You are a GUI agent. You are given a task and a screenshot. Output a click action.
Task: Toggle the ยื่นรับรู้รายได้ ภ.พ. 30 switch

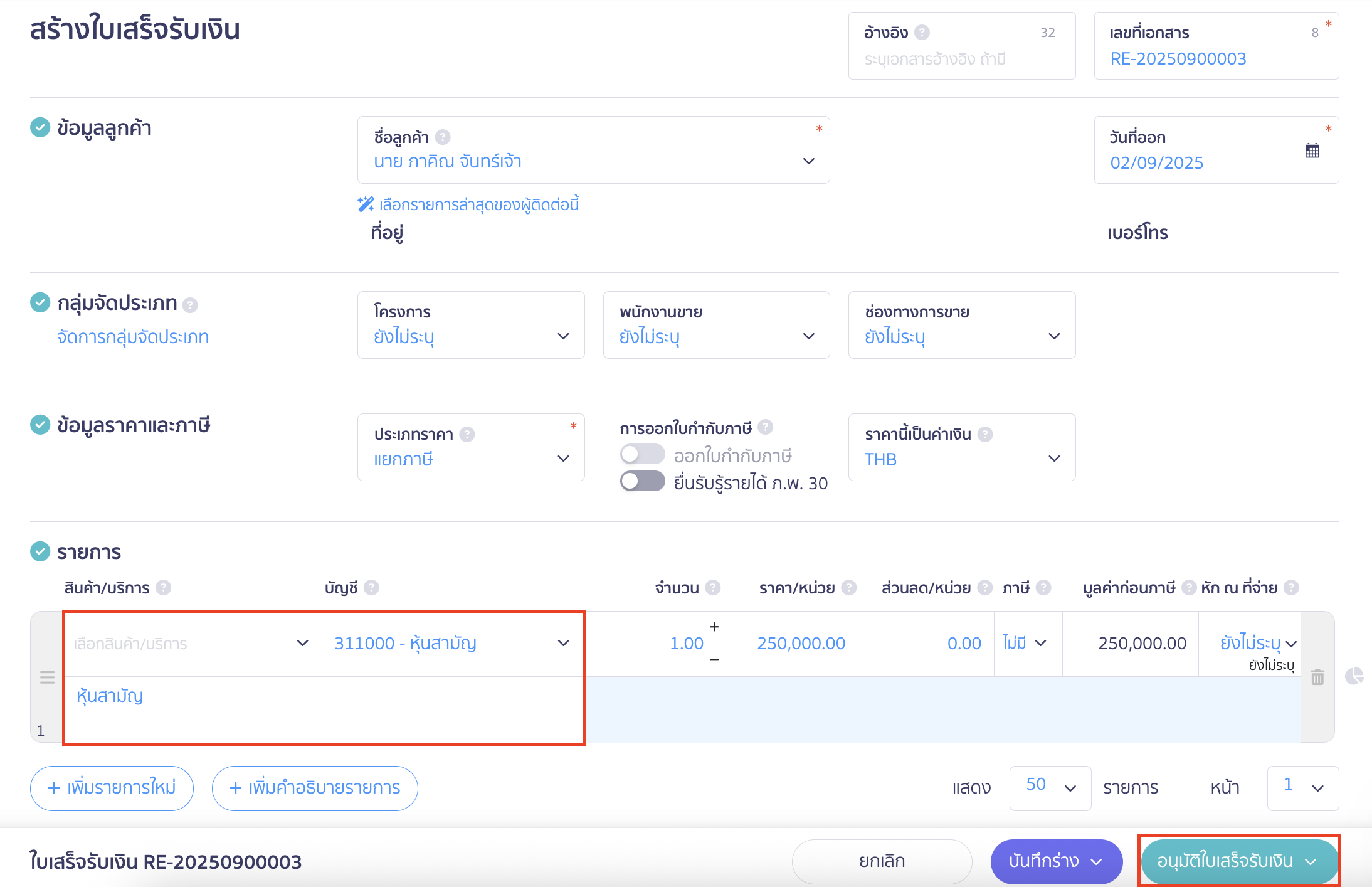click(642, 482)
